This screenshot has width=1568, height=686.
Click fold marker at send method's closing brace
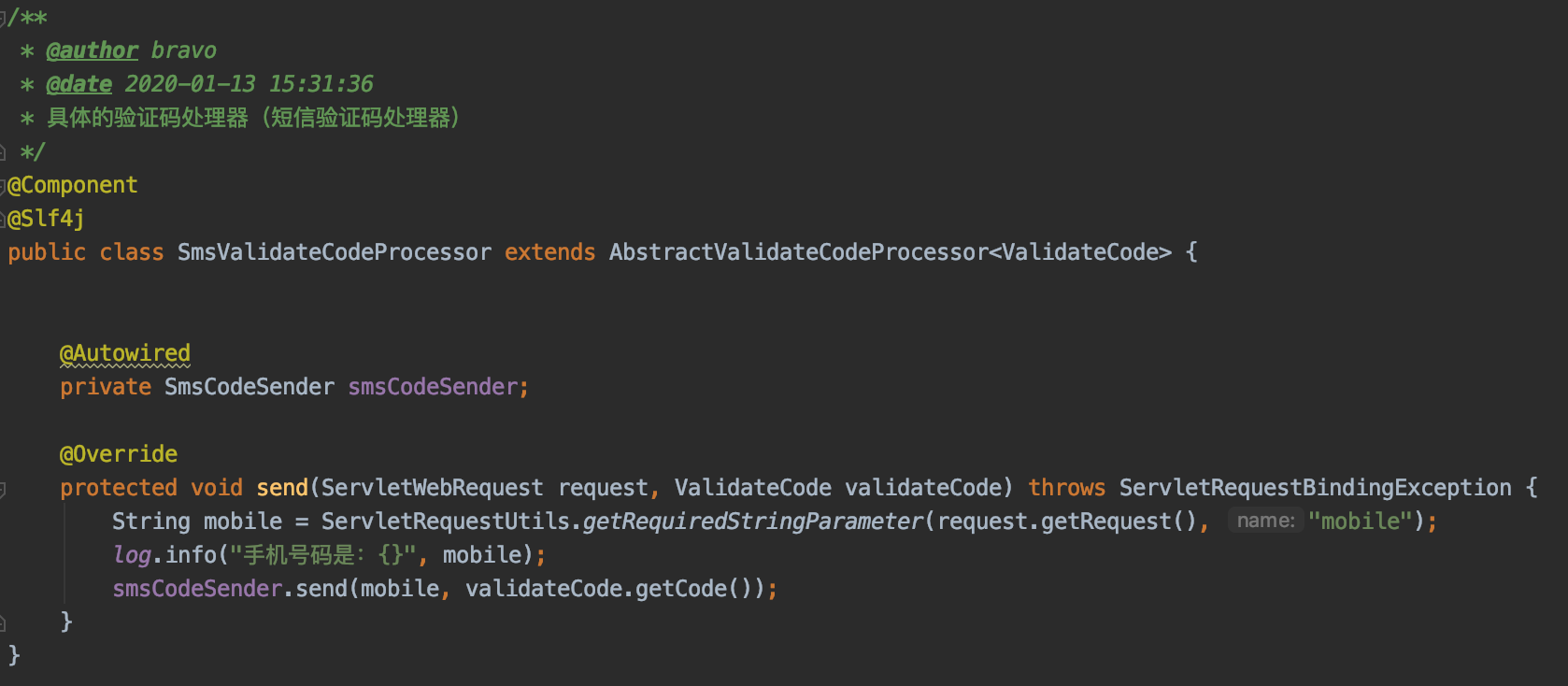[x=3, y=622]
